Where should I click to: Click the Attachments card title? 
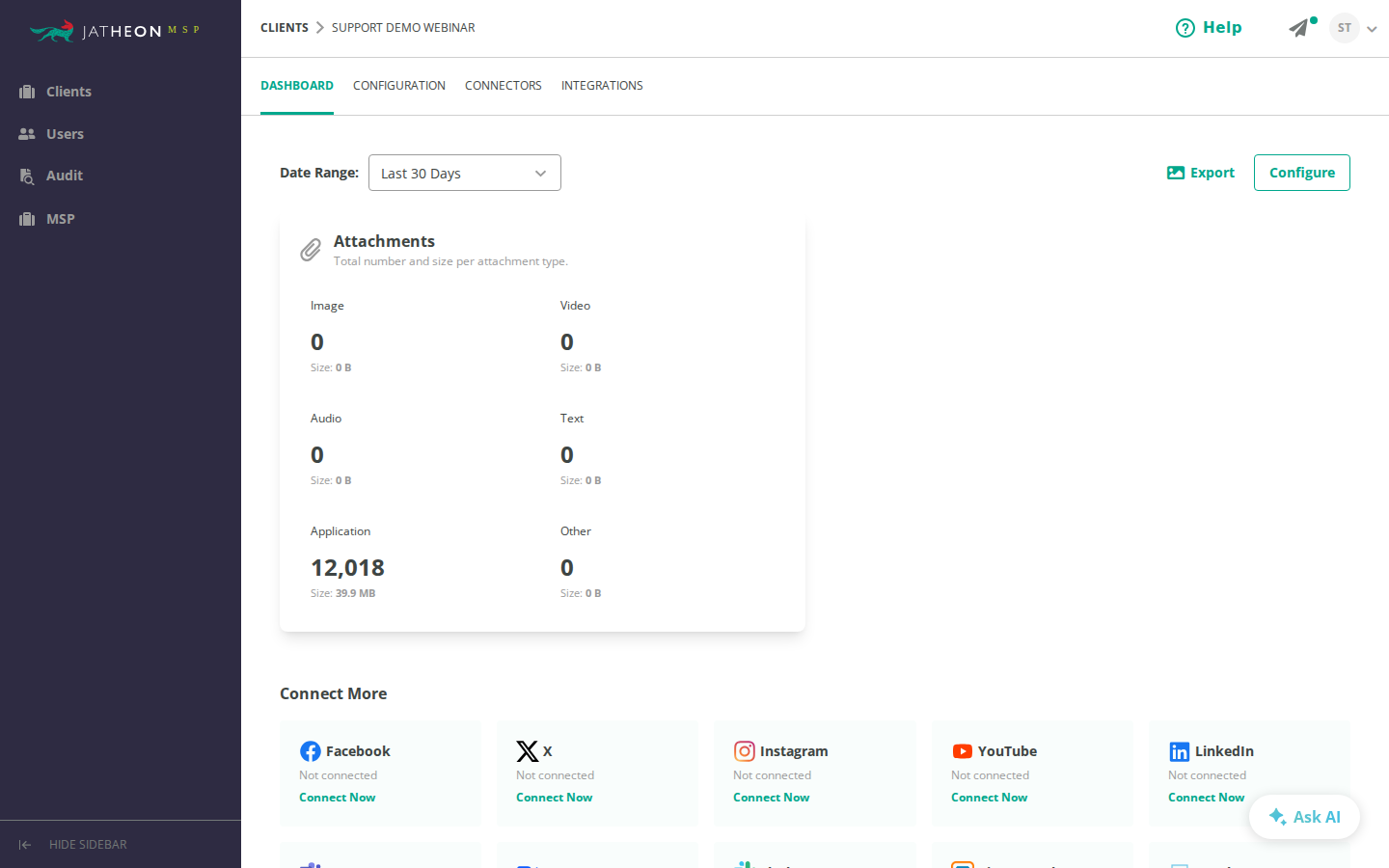click(x=384, y=241)
